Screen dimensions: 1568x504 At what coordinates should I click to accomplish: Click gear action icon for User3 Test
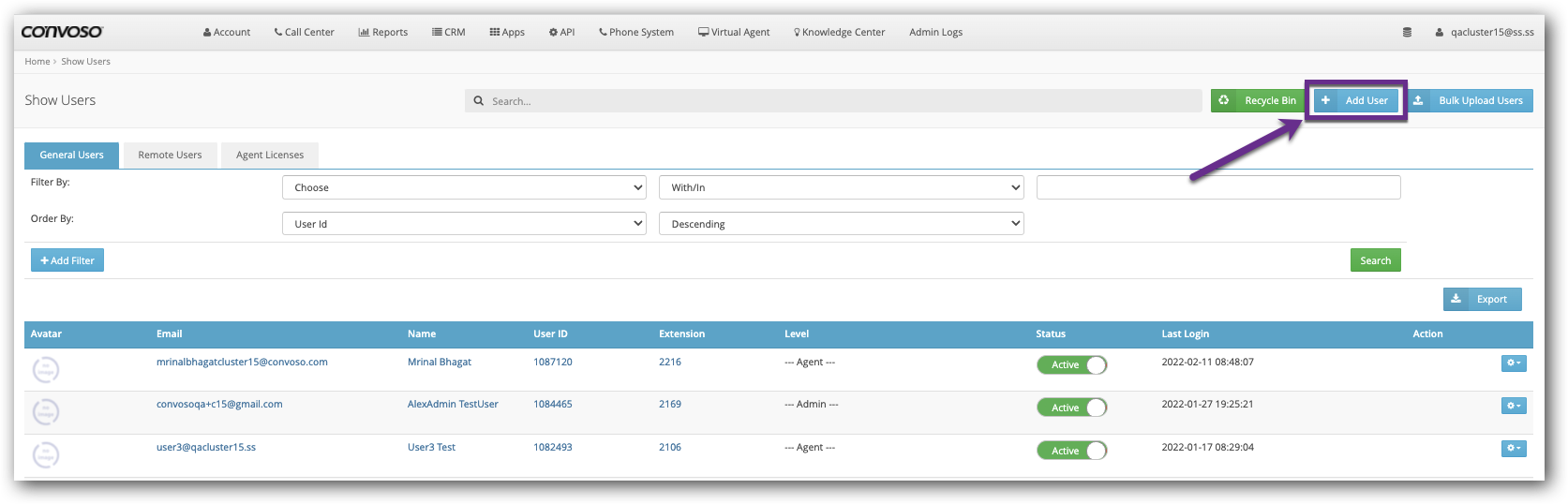click(1513, 449)
